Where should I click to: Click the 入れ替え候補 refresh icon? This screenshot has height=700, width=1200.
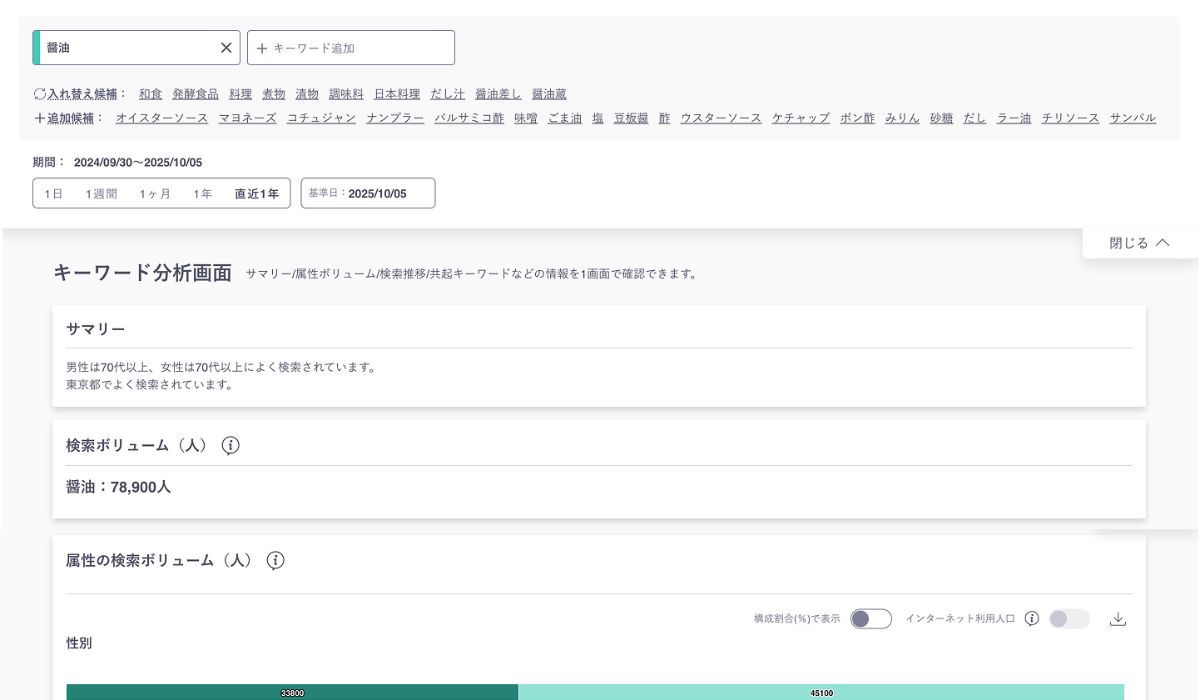coord(40,94)
